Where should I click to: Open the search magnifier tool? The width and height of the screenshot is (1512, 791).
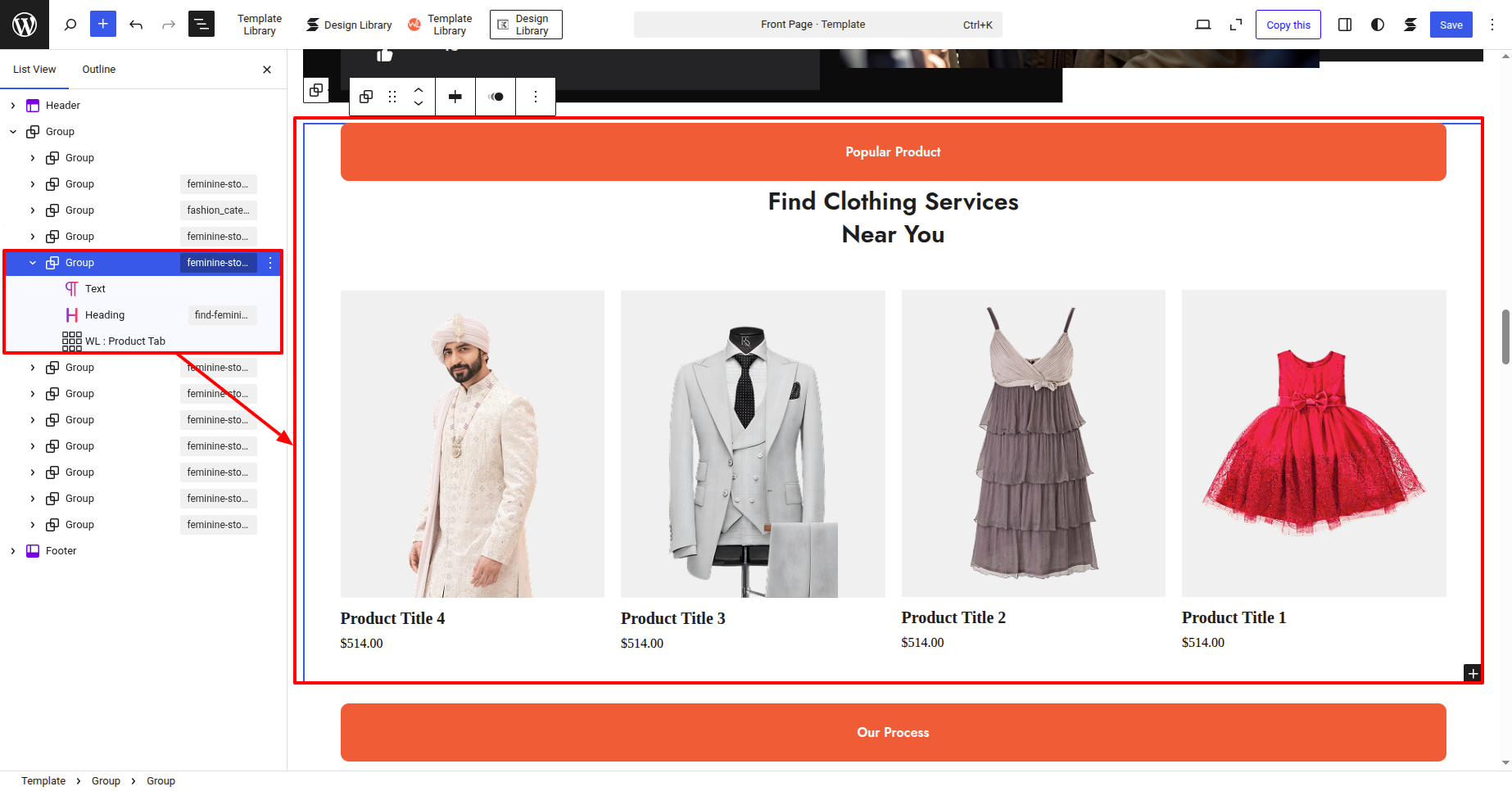[x=70, y=25]
